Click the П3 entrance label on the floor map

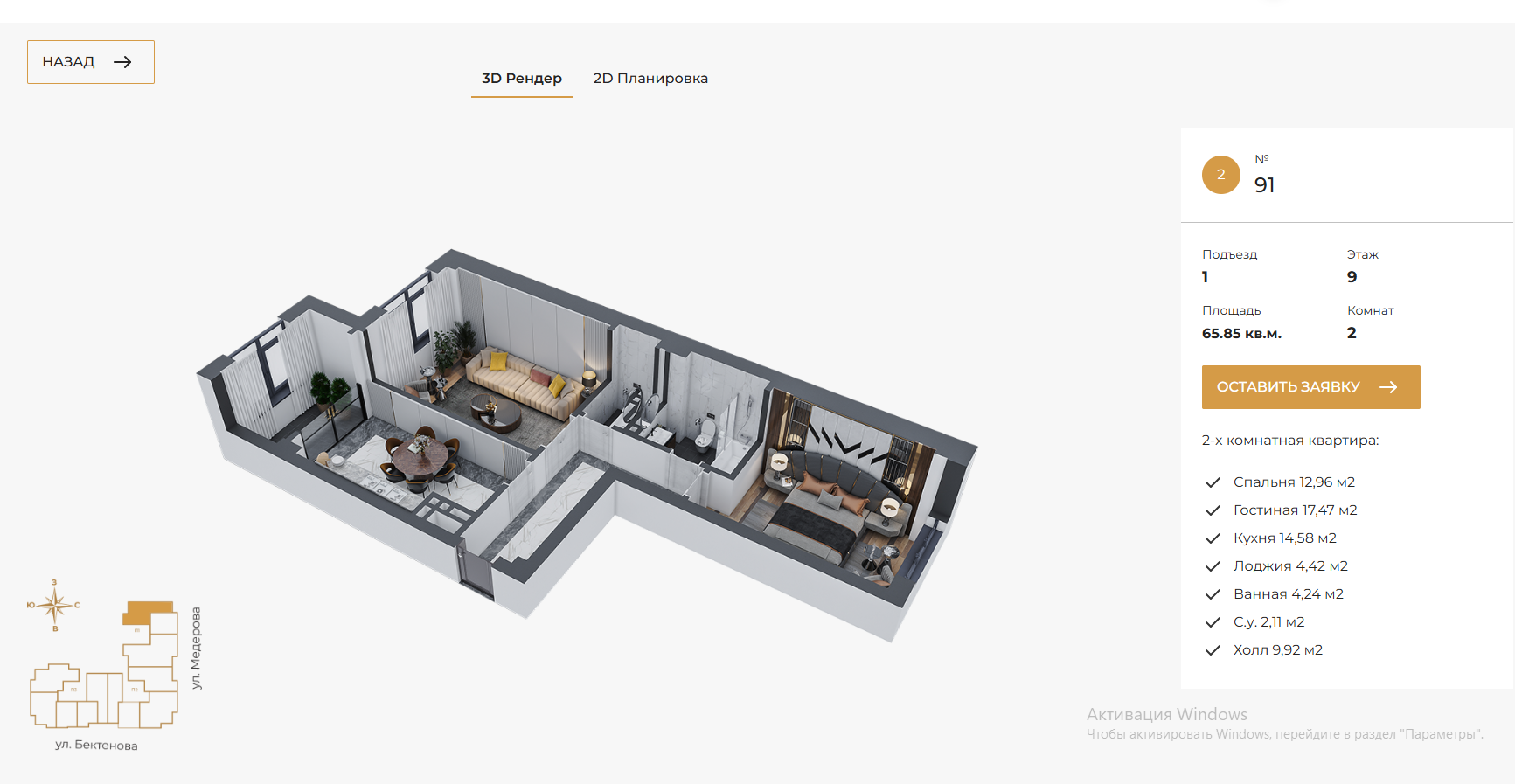pyautogui.click(x=73, y=690)
